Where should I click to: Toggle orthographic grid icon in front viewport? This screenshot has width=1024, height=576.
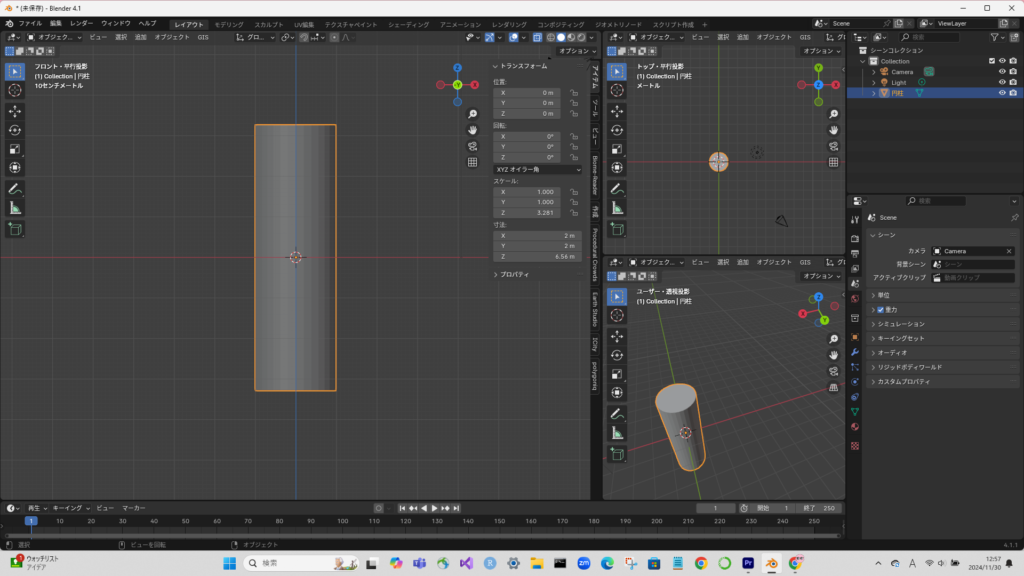[472, 162]
